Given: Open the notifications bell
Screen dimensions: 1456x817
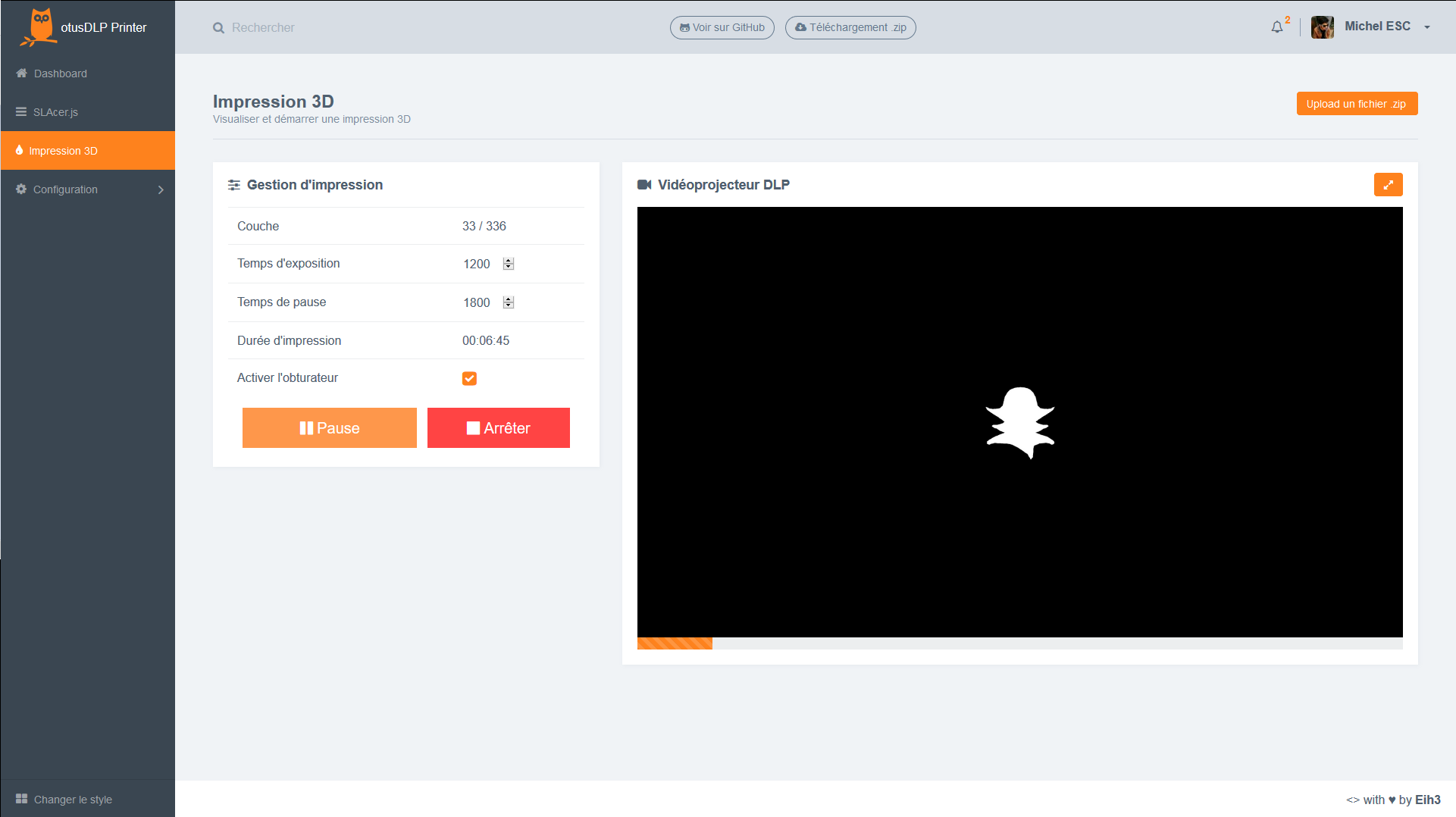Looking at the screenshot, I should [1278, 27].
